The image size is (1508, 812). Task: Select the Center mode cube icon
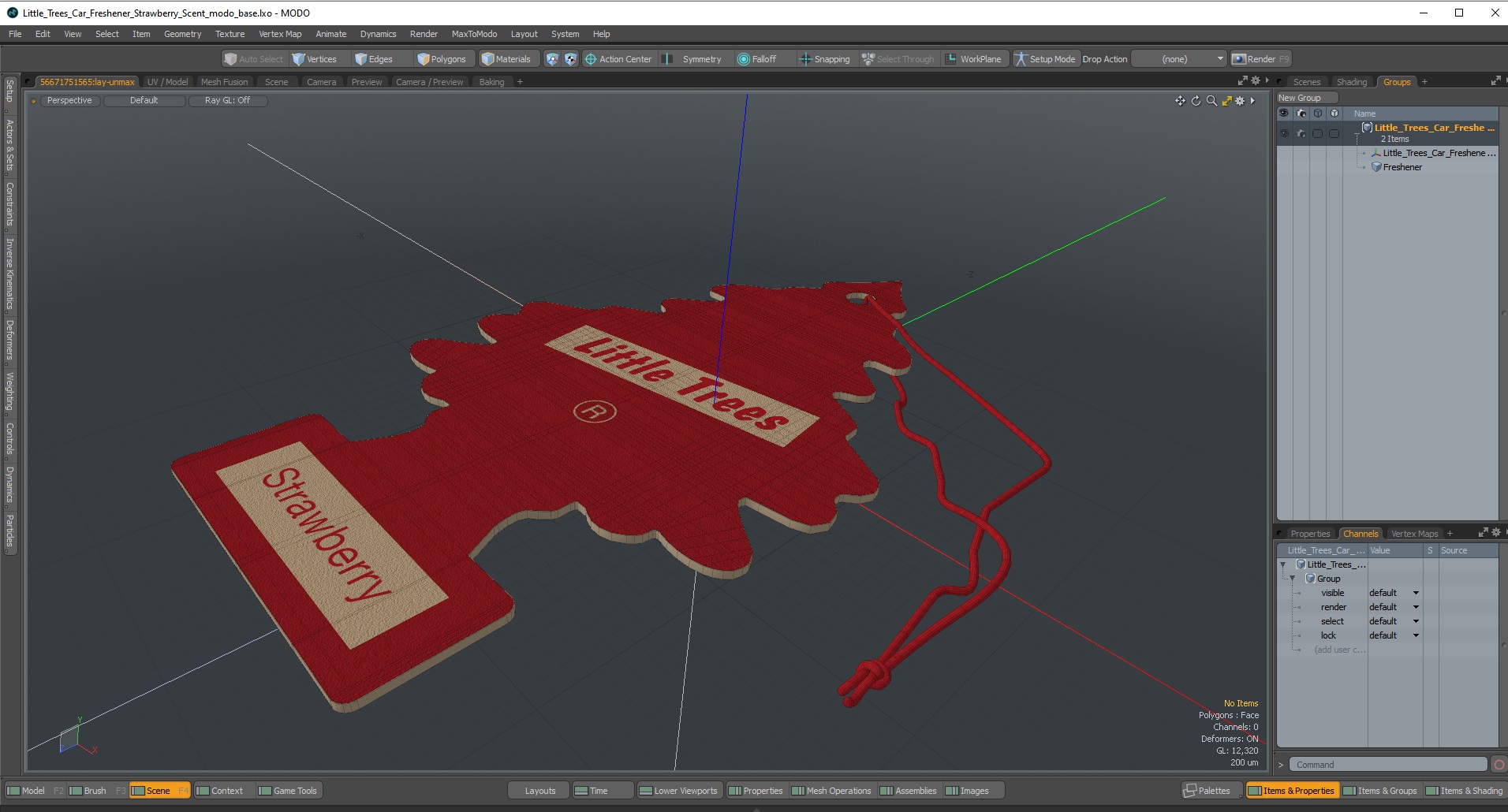tap(570, 59)
